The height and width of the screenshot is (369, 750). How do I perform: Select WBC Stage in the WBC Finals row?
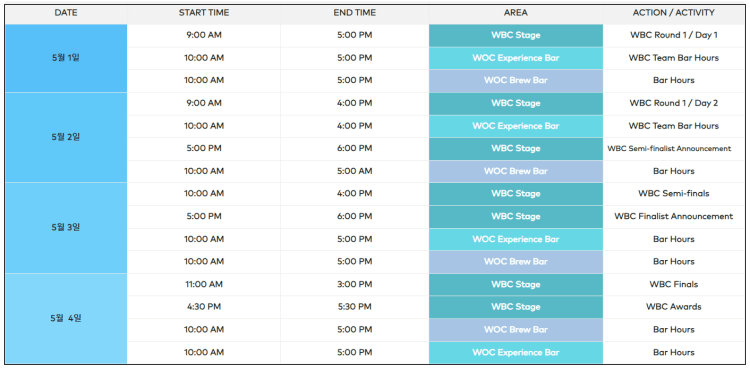(516, 284)
